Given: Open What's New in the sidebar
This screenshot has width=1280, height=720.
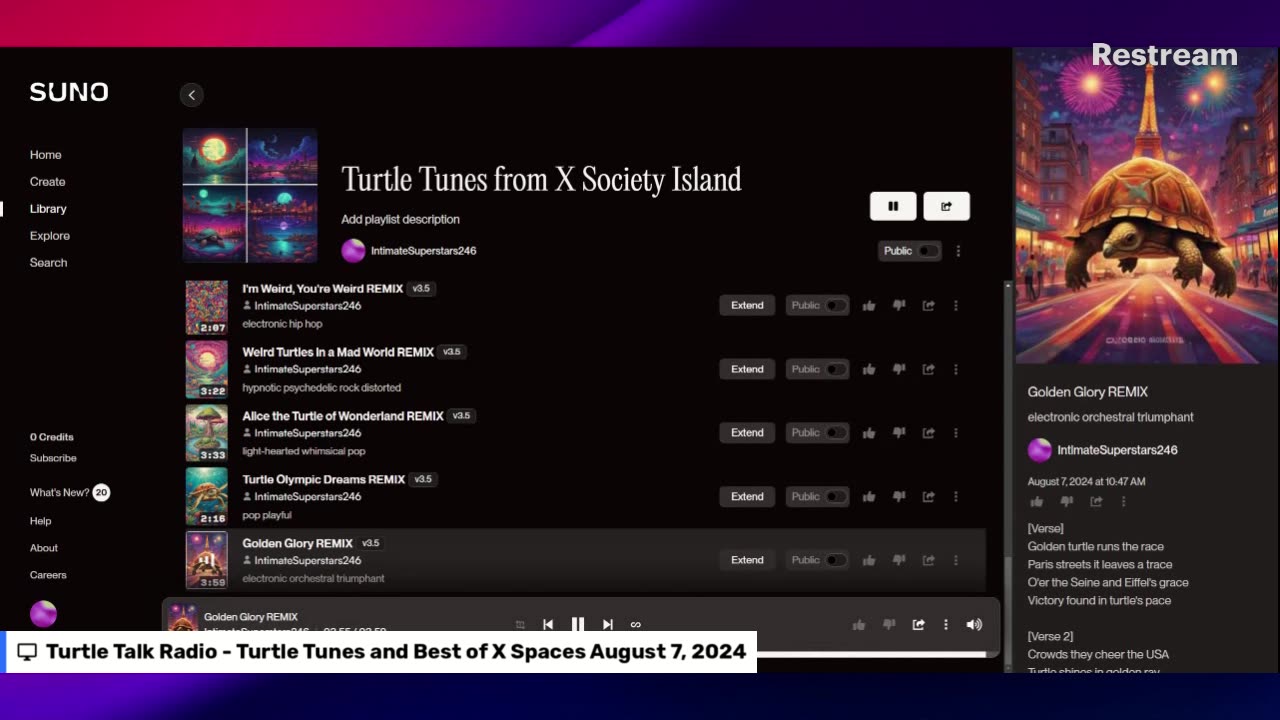Looking at the screenshot, I should pos(69,493).
